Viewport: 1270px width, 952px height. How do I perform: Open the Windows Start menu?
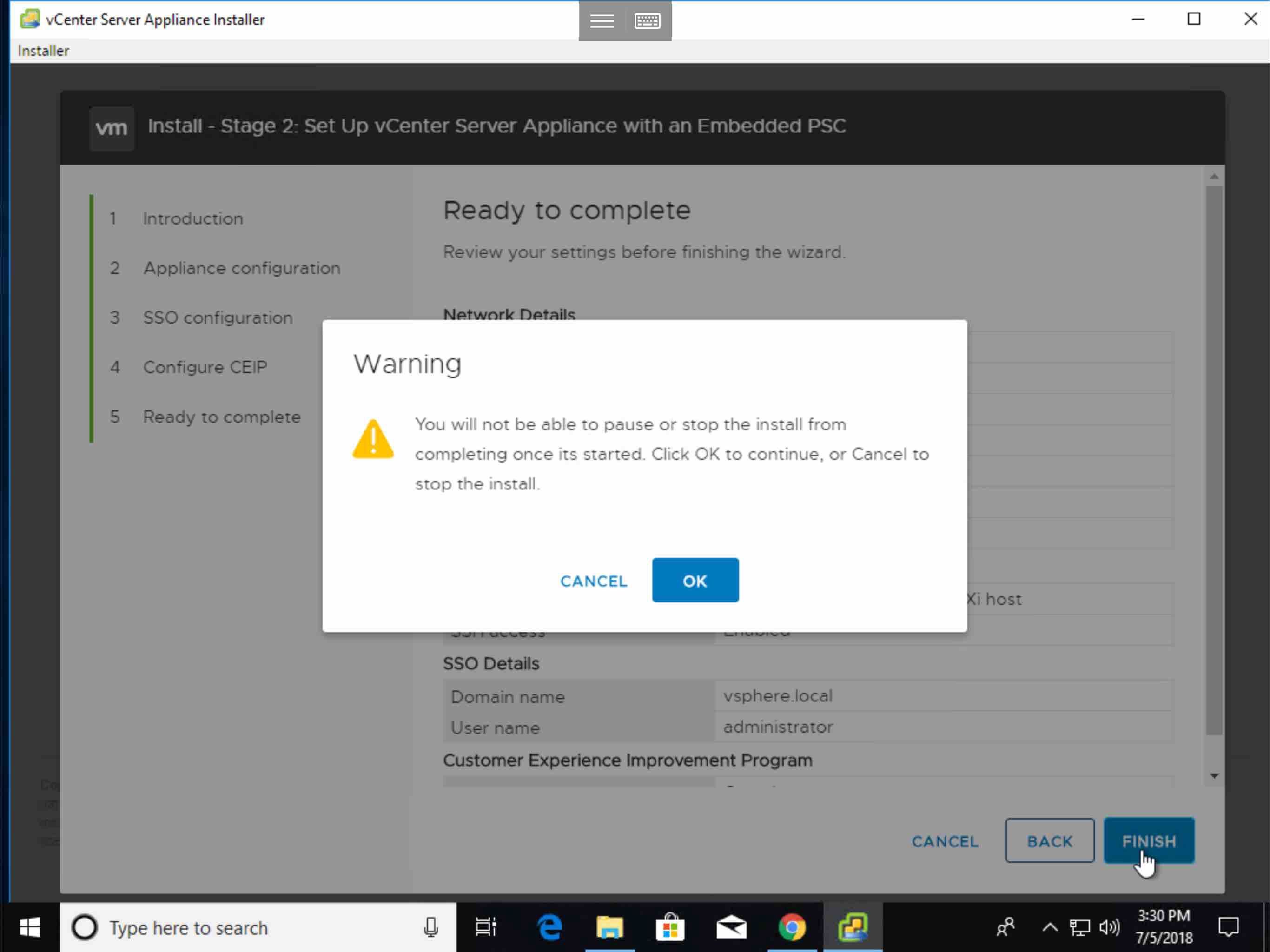click(30, 927)
